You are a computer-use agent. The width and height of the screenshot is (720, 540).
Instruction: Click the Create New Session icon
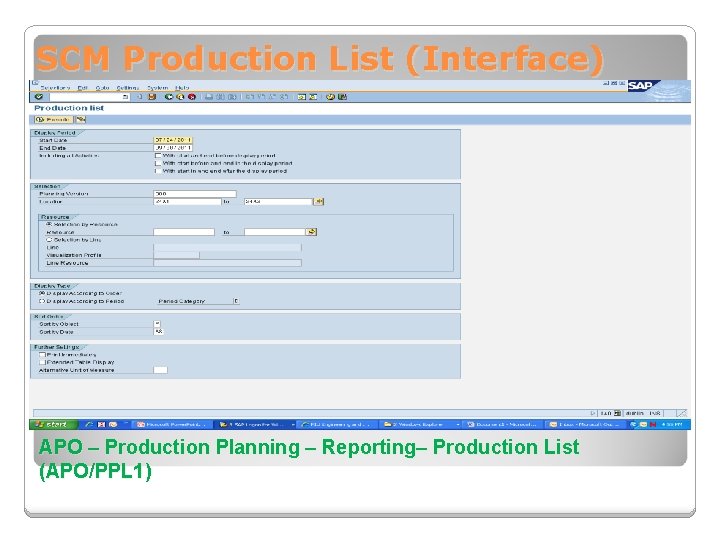click(x=302, y=97)
